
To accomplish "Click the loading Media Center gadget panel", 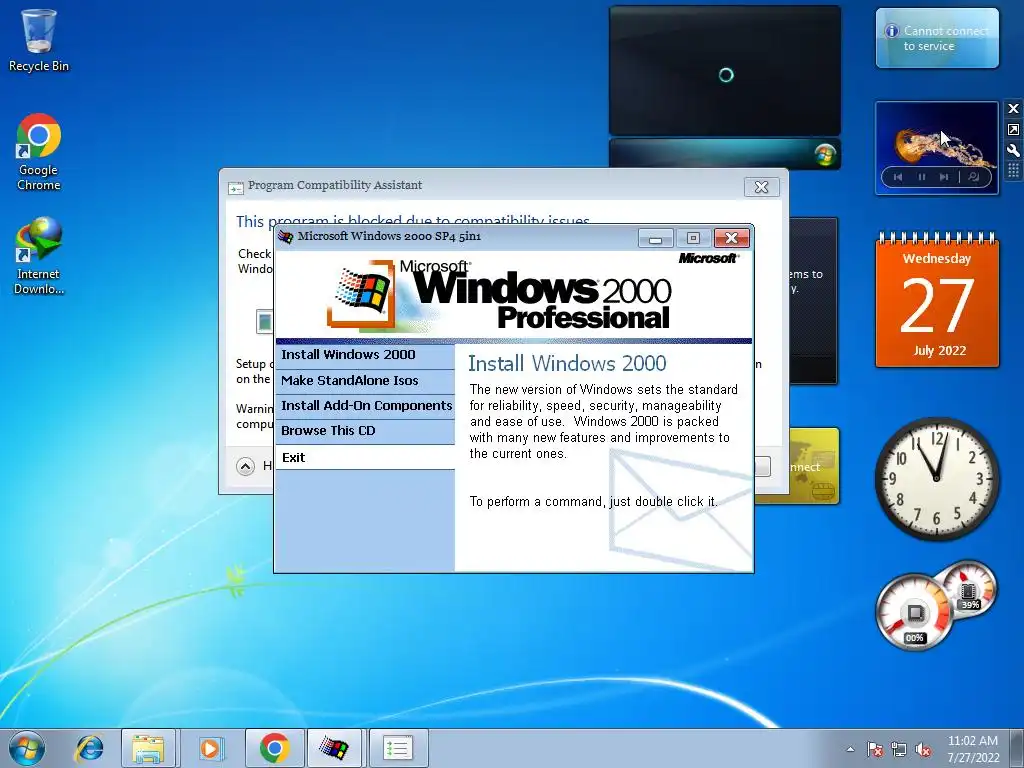I will point(725,71).
